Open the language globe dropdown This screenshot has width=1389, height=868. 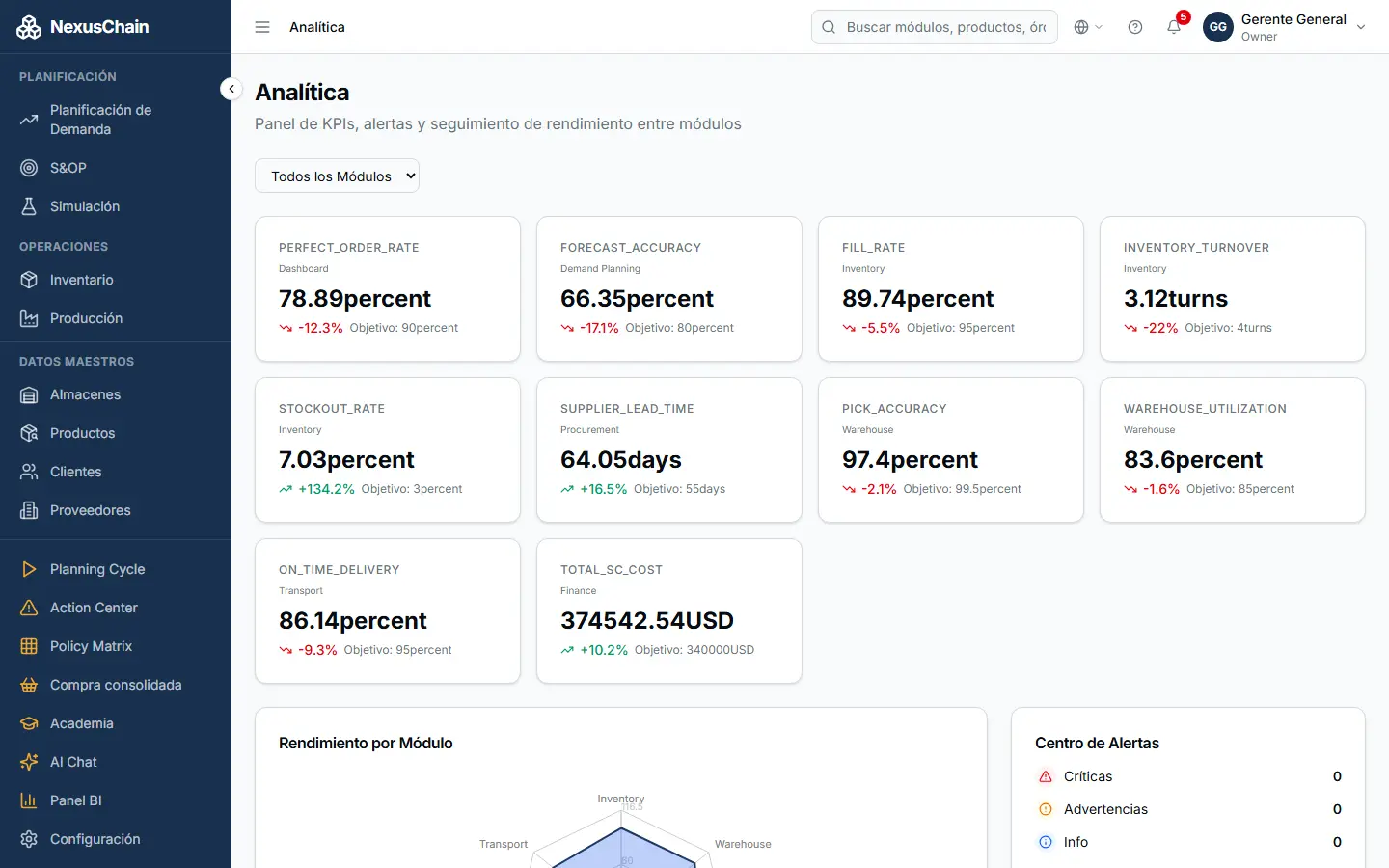coord(1088,27)
